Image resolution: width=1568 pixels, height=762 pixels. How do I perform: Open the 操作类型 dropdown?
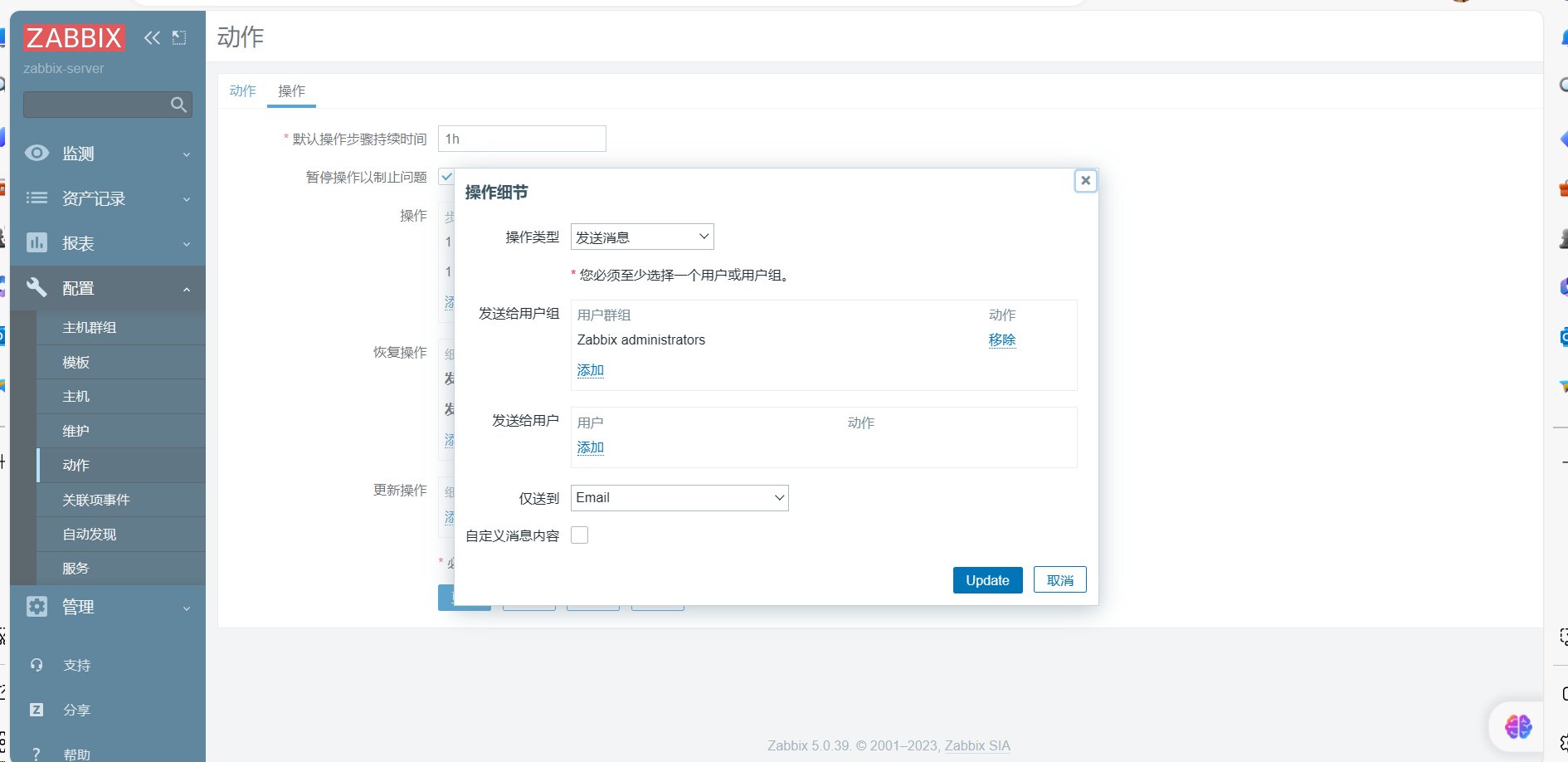[642, 237]
